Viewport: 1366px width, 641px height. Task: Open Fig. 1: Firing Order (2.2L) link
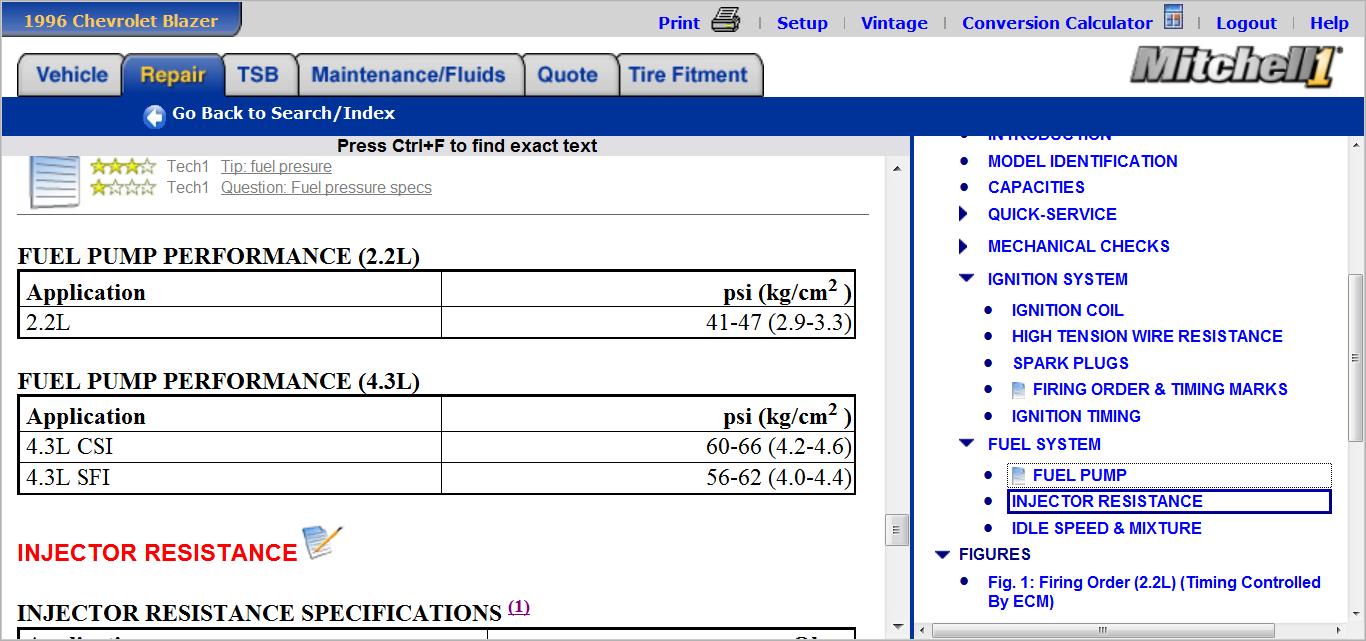pos(1154,592)
